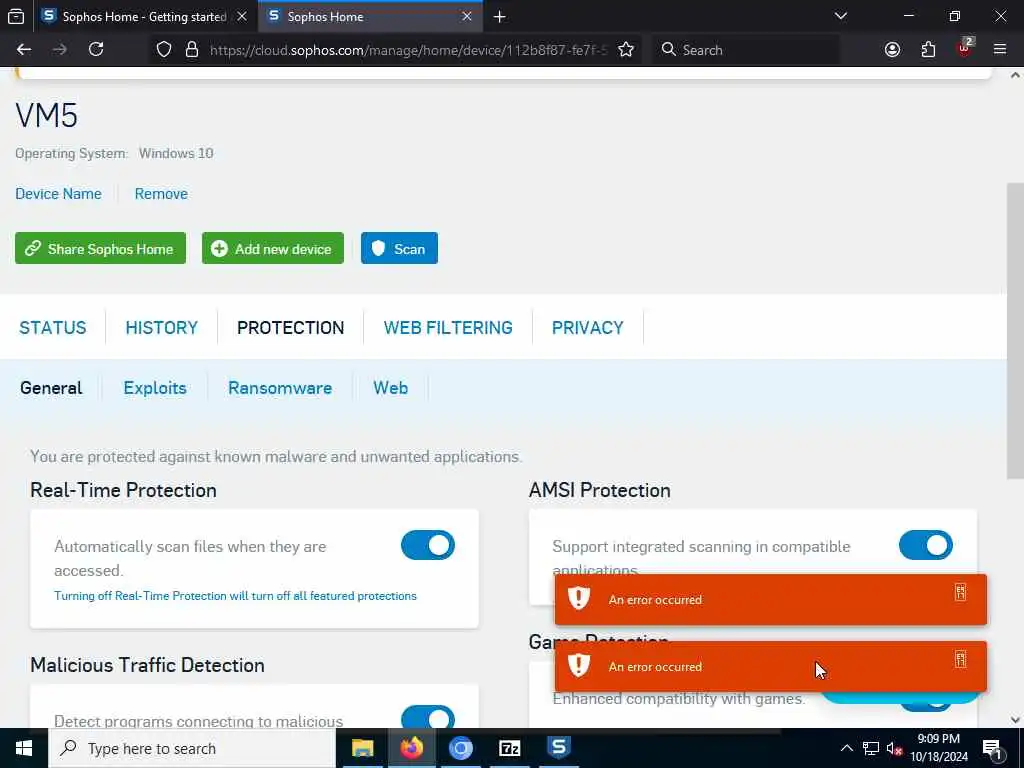
Task: Switch to the STATUS tab
Action: pos(53,327)
